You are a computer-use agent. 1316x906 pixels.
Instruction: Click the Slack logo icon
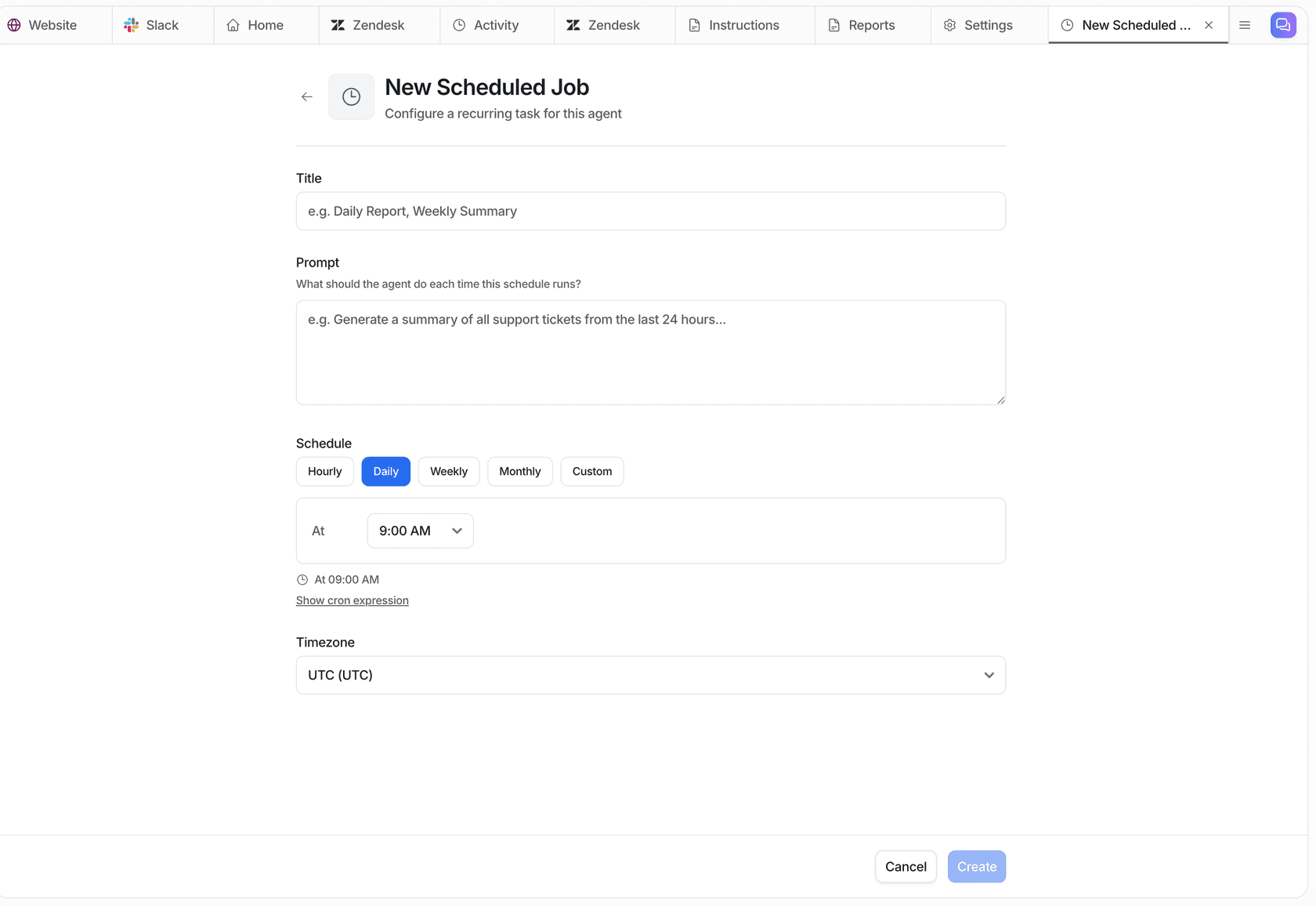[132, 25]
